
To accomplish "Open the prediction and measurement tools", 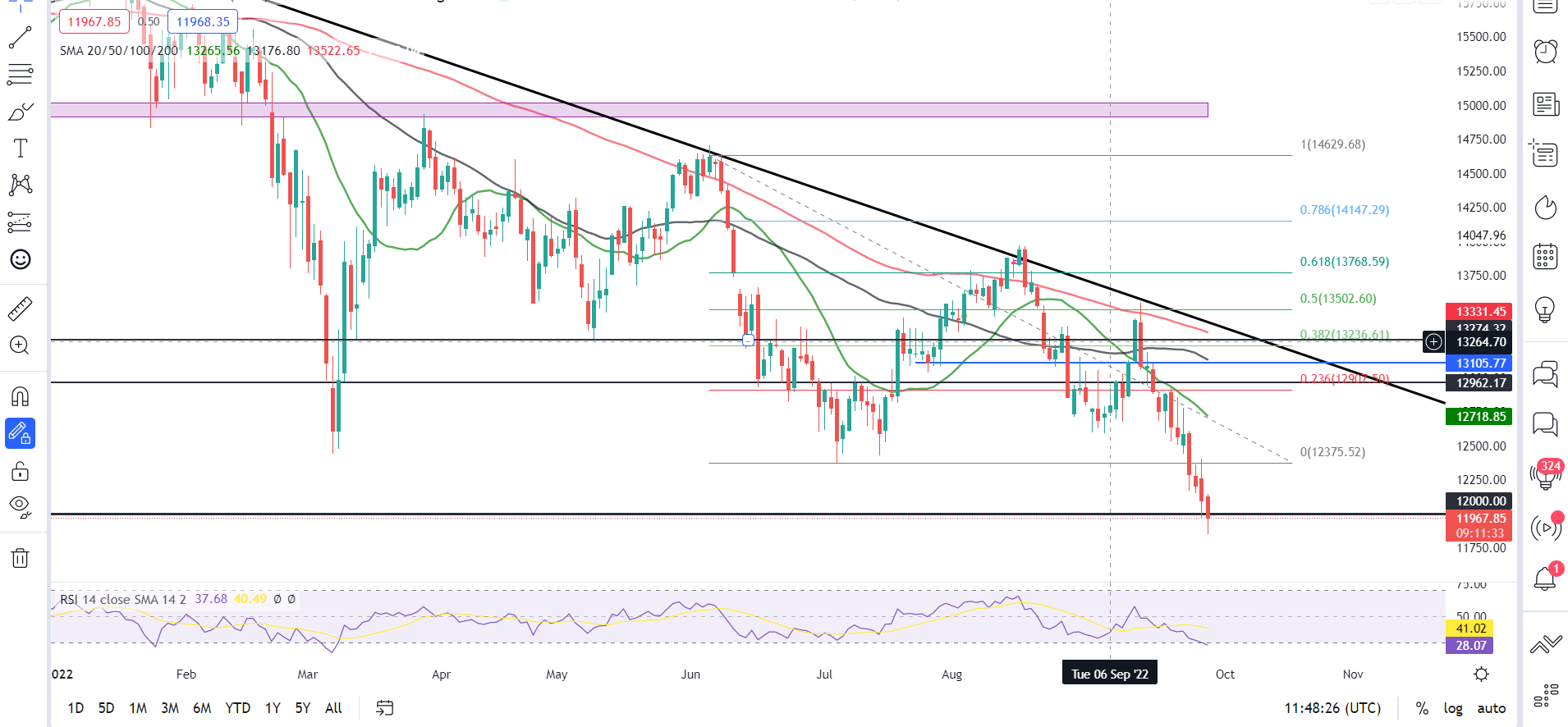I will [x=21, y=222].
